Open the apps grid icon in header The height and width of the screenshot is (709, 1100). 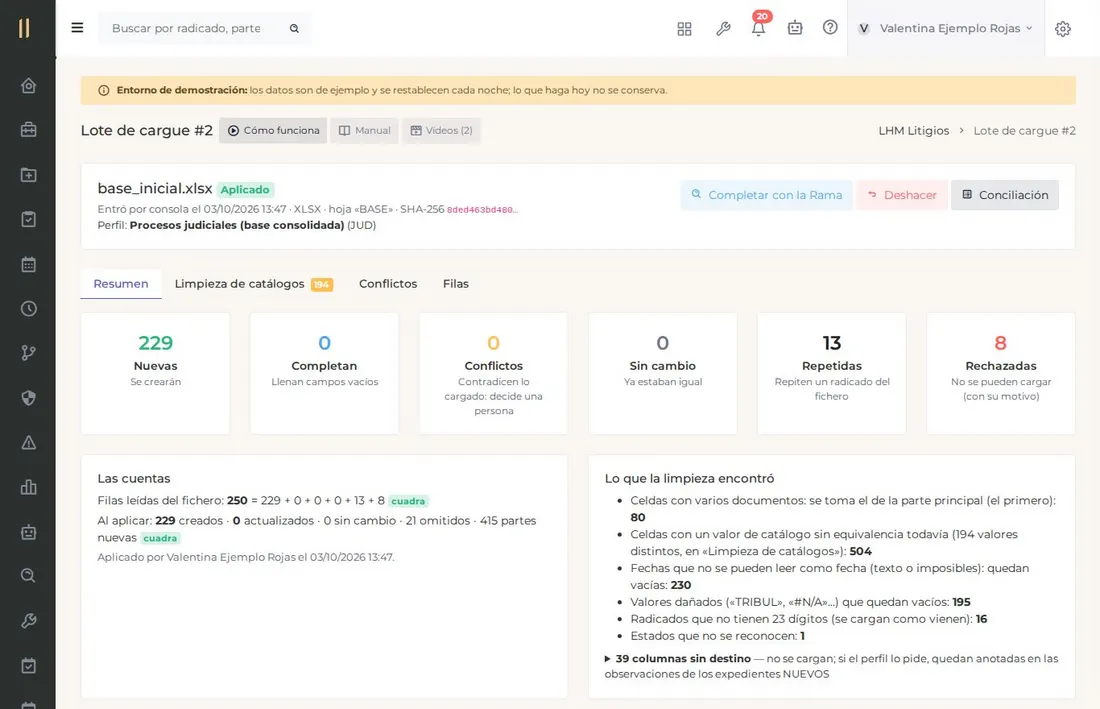[x=684, y=28]
